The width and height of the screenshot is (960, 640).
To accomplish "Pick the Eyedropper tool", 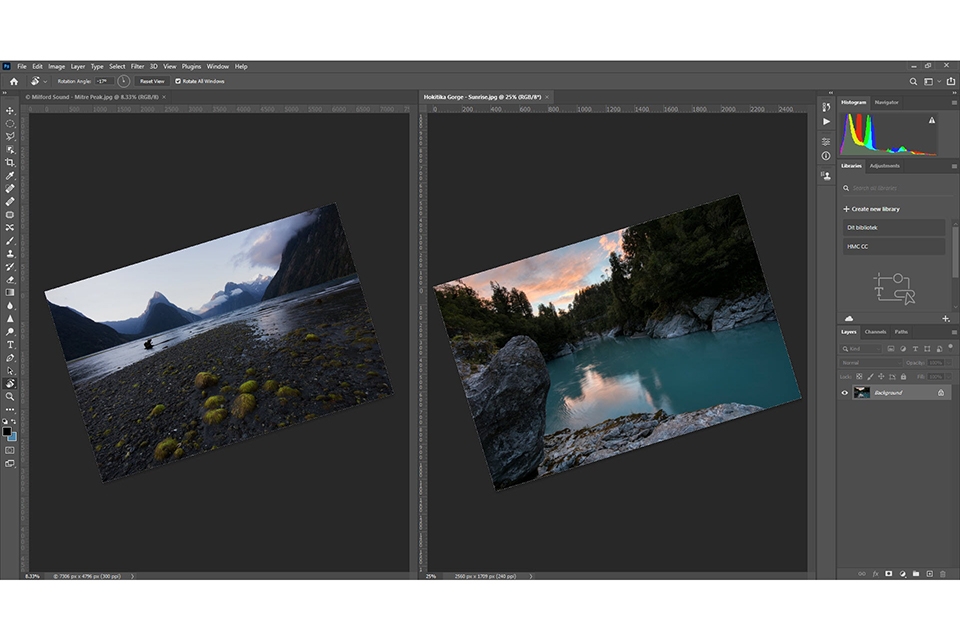I will [x=10, y=173].
